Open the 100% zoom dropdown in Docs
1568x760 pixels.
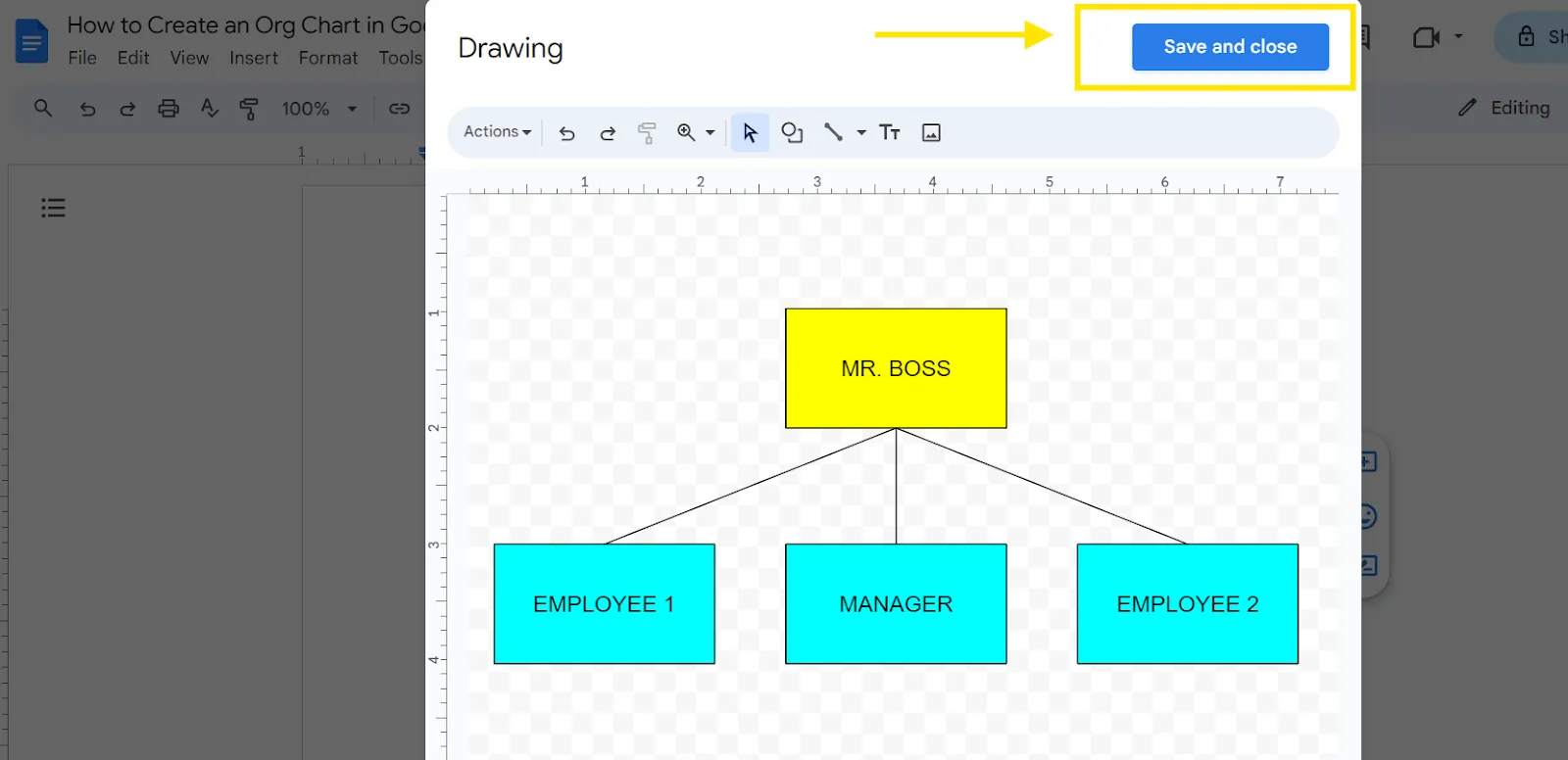[319, 109]
